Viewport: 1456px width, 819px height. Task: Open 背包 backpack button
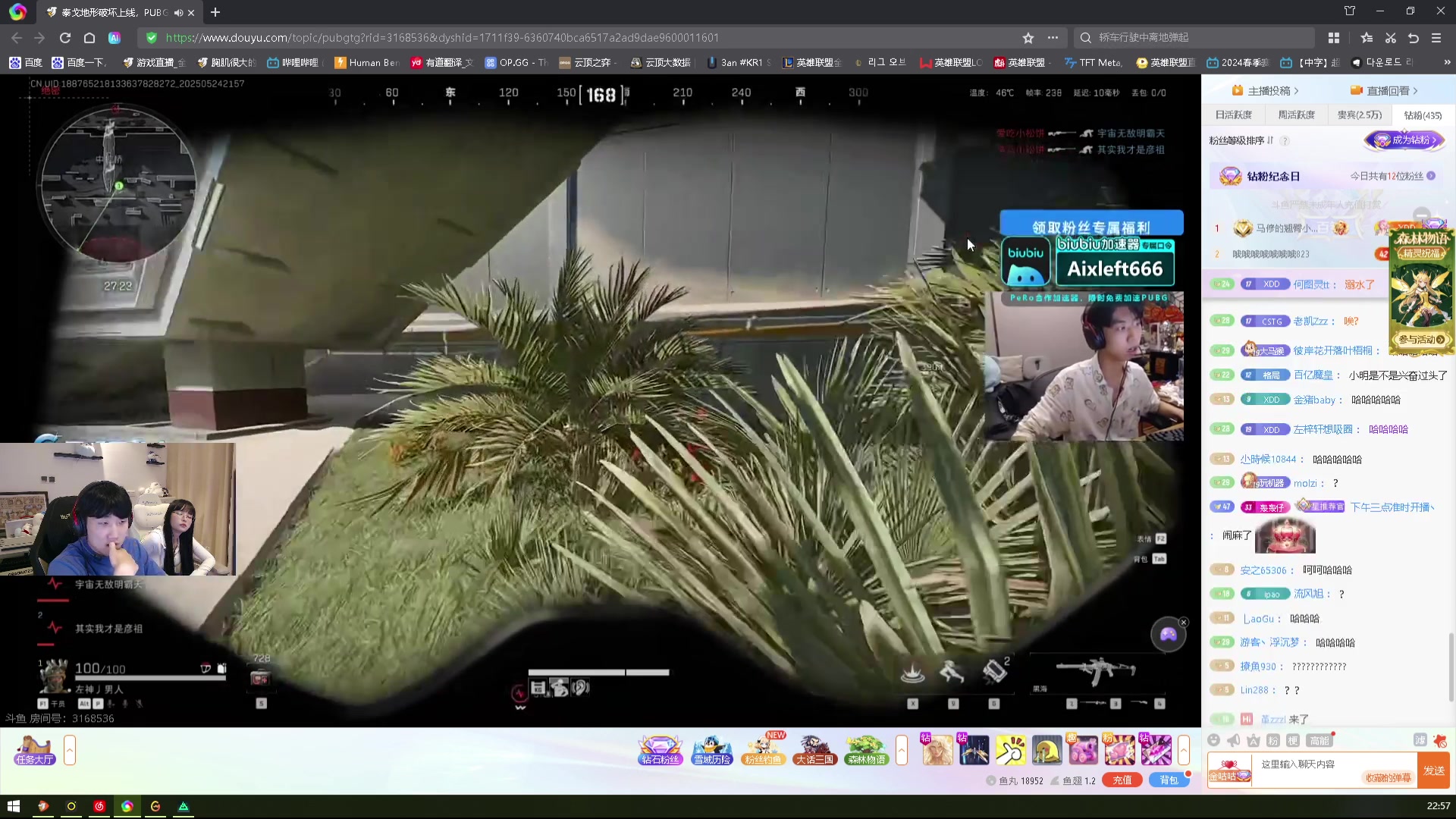[1169, 780]
